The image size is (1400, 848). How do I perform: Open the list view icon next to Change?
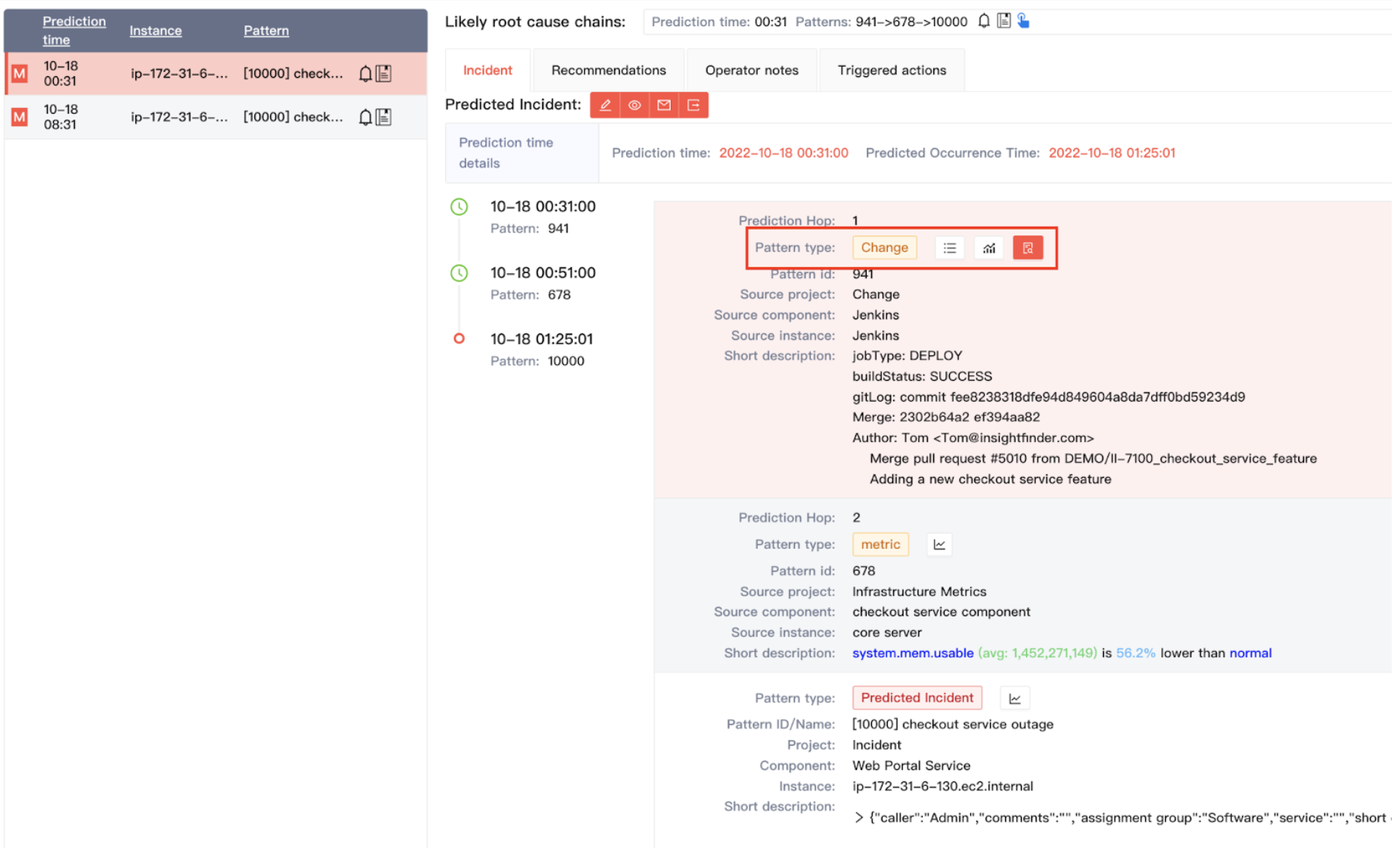pyautogui.click(x=950, y=248)
